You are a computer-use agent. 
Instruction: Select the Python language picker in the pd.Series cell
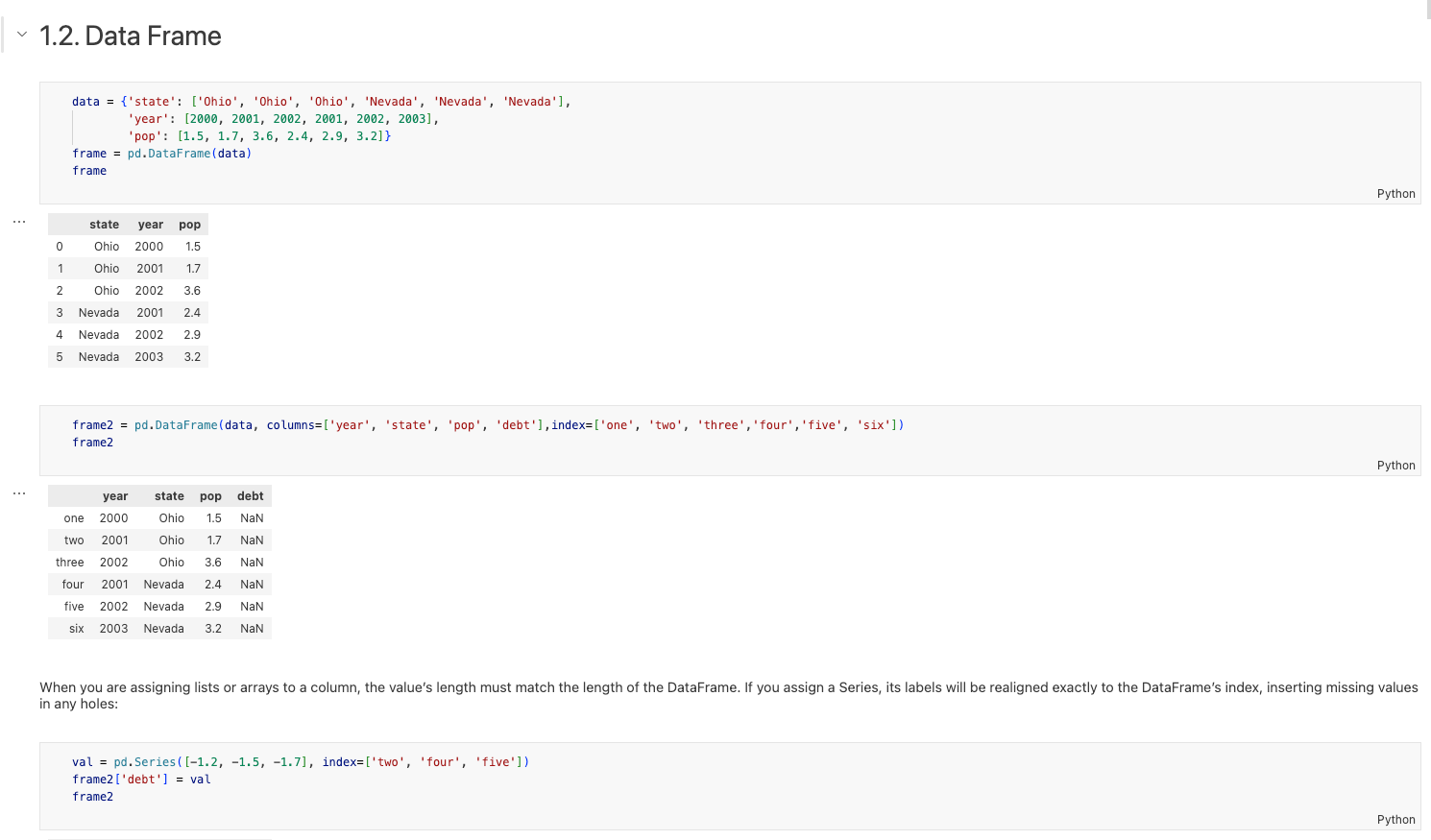tap(1395, 820)
